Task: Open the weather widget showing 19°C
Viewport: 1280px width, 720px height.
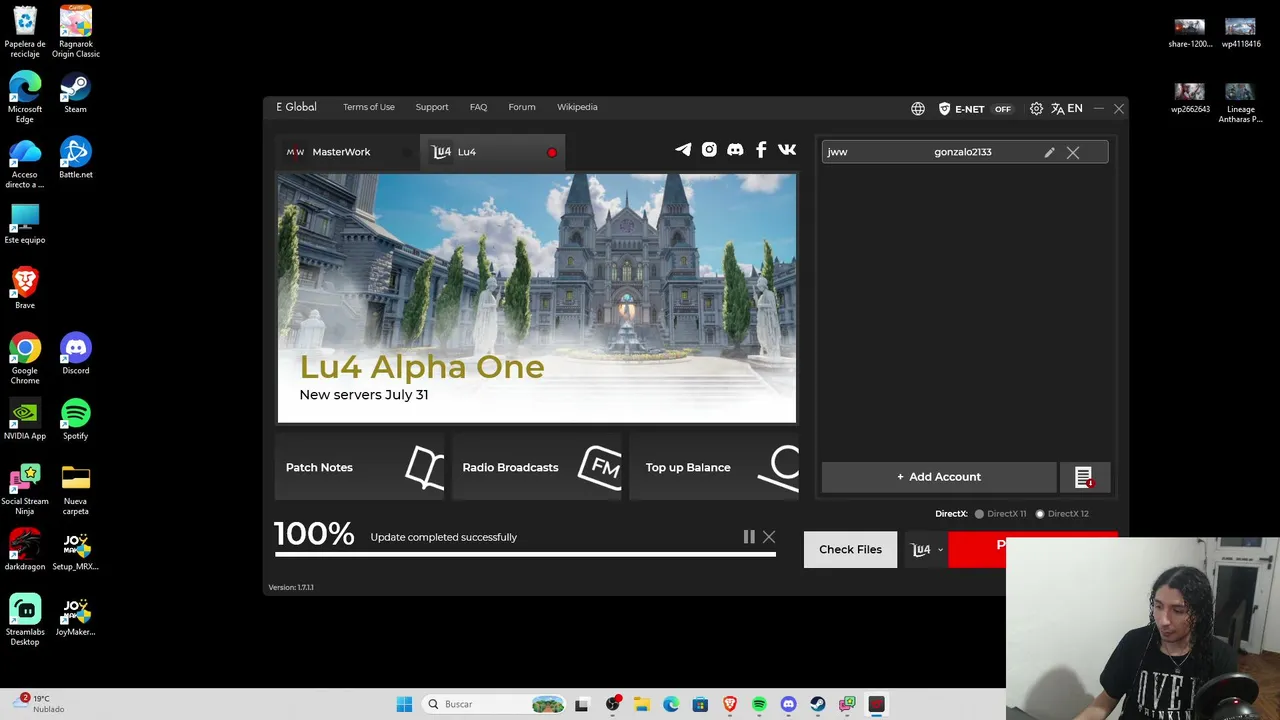Action: coord(40,704)
